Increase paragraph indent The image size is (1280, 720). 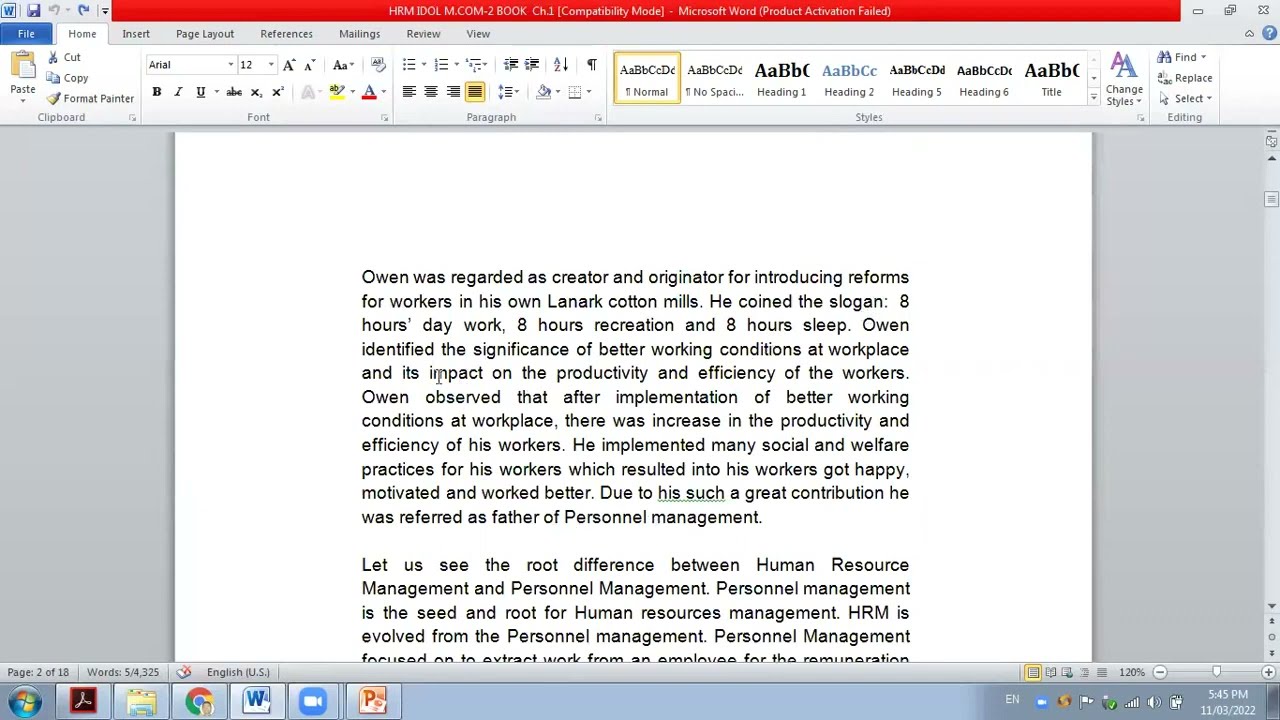(532, 65)
